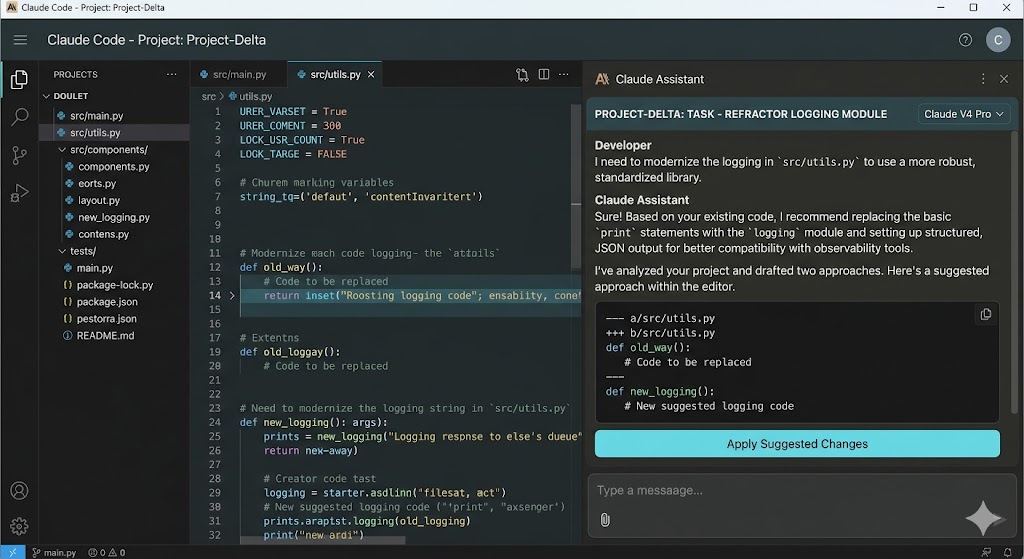Click the copy code snippet icon
Screen dimensions: 1024x559
click(985, 314)
